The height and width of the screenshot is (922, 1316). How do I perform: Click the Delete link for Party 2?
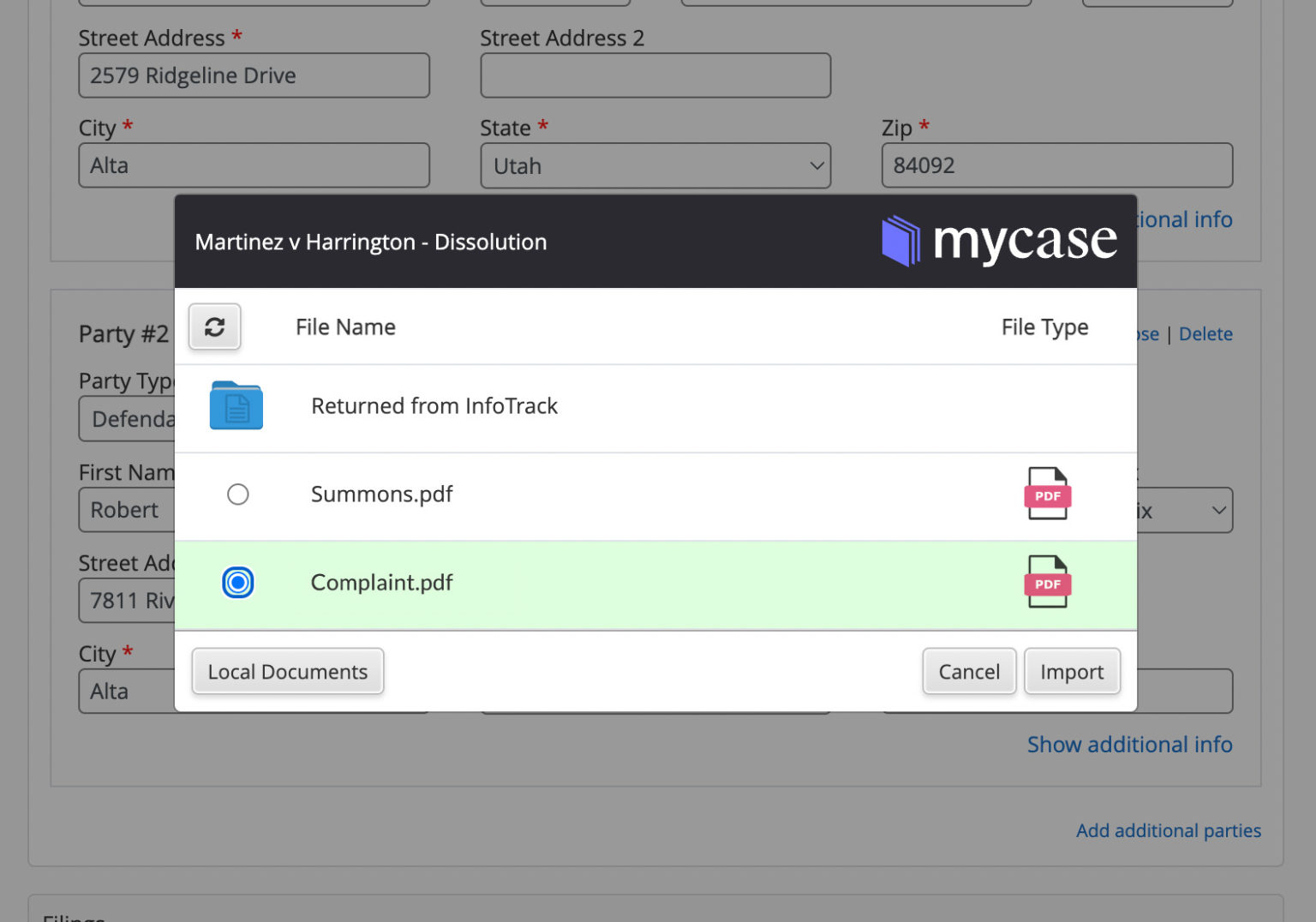[1205, 333]
